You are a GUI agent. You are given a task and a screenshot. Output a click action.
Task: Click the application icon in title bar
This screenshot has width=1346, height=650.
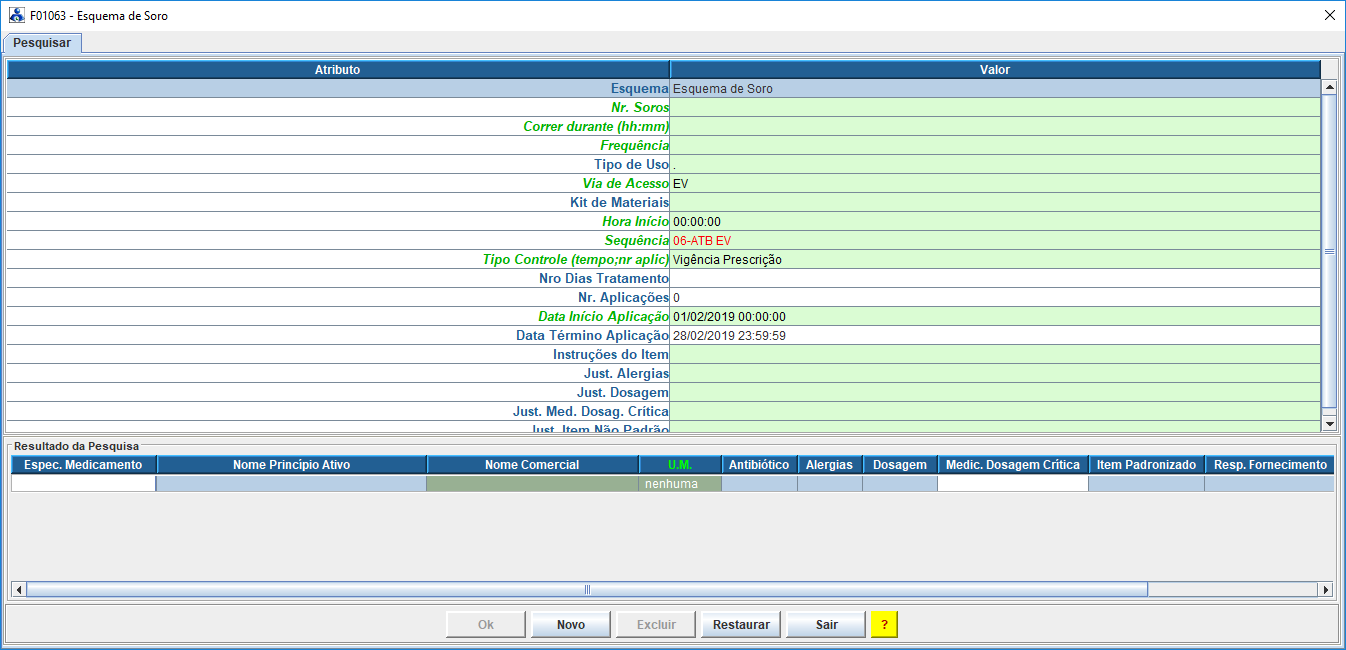[x=16, y=16]
